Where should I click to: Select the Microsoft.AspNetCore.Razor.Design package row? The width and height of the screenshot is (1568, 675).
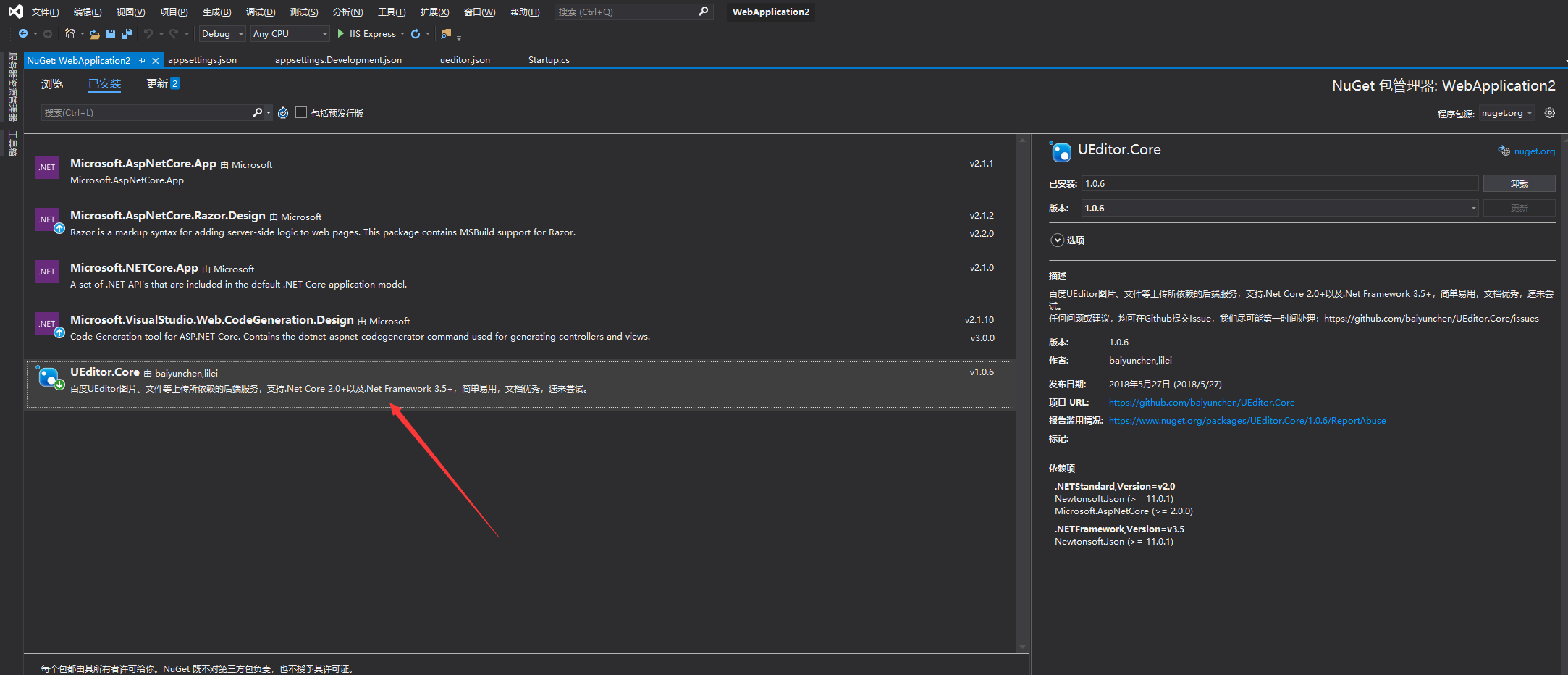[520, 224]
